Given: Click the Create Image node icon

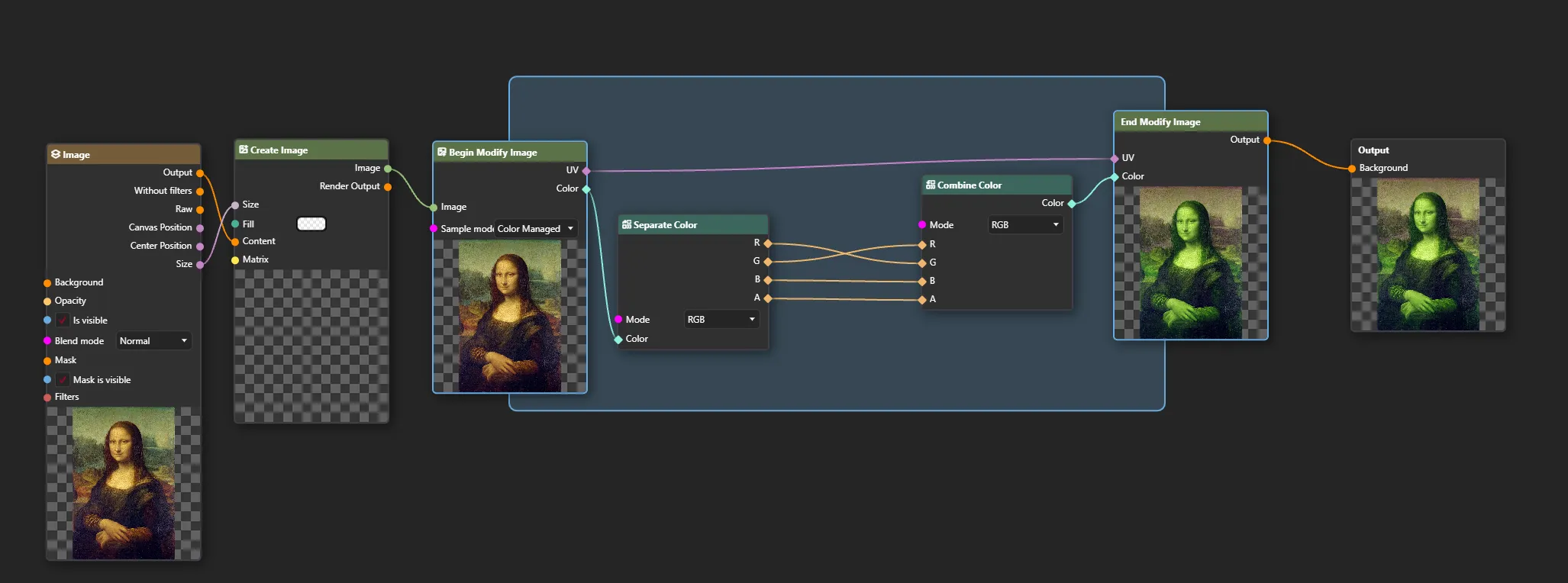Looking at the screenshot, I should click(x=244, y=150).
